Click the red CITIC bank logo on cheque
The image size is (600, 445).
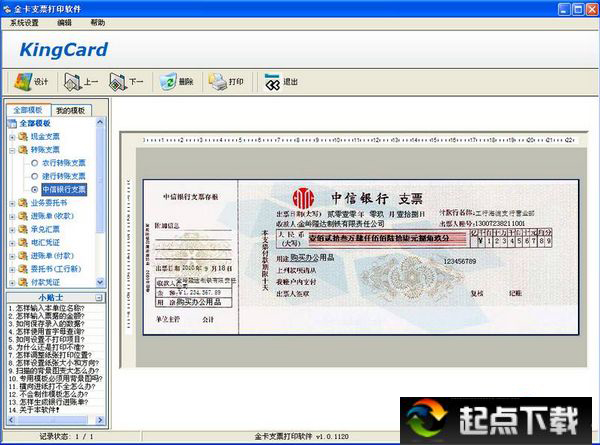[x=303, y=198]
